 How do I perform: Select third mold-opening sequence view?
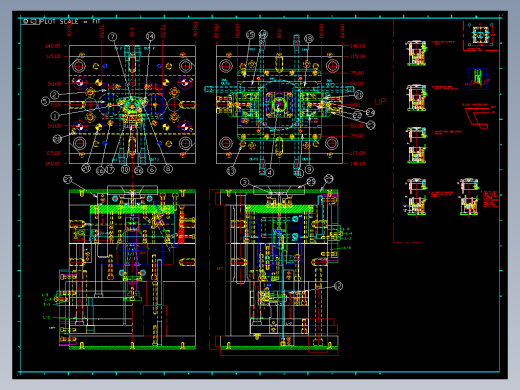[x=416, y=145]
